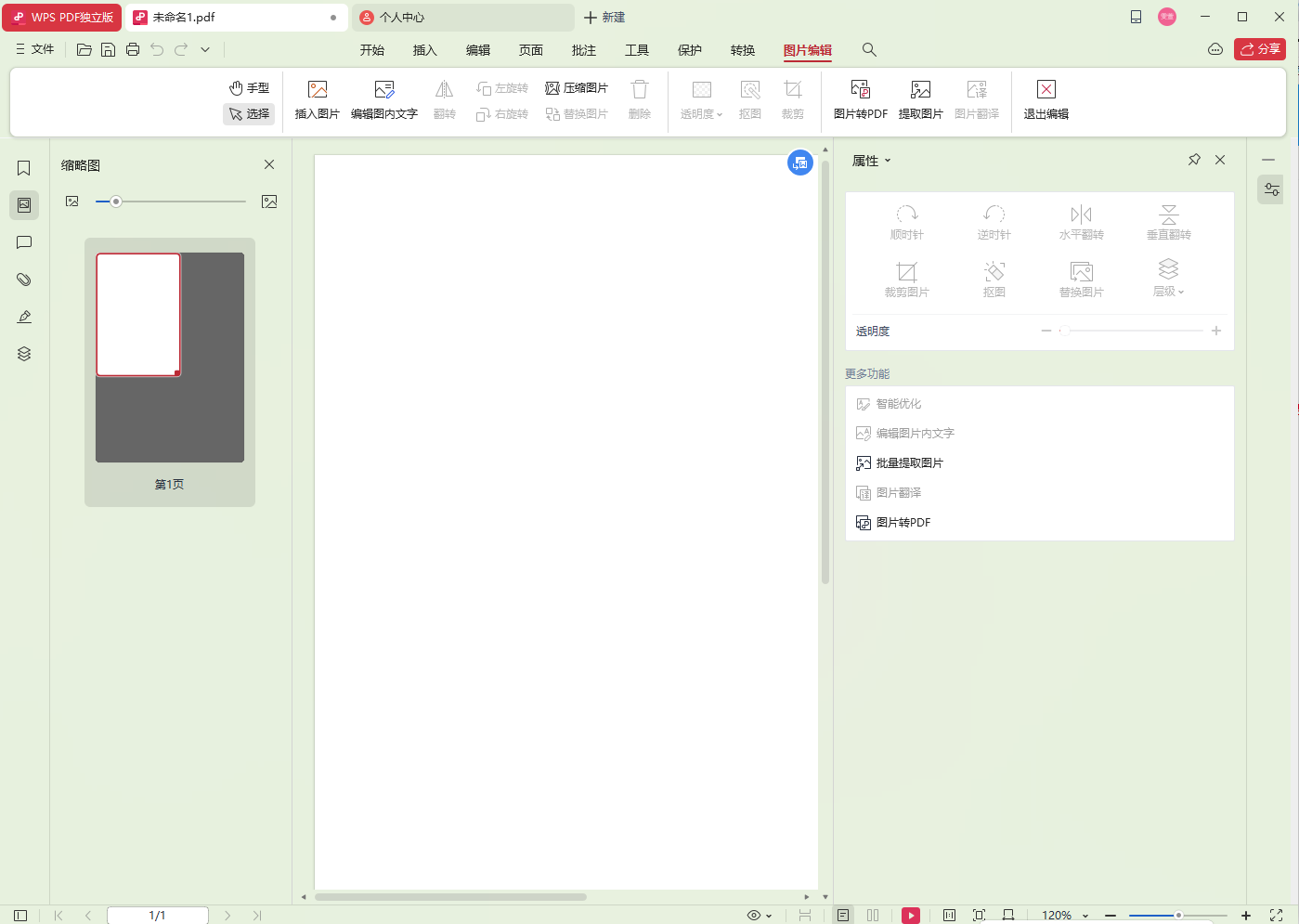The image size is (1299, 924).
Task: Click the Insert Picture (插入图片) icon
Action: click(x=317, y=99)
